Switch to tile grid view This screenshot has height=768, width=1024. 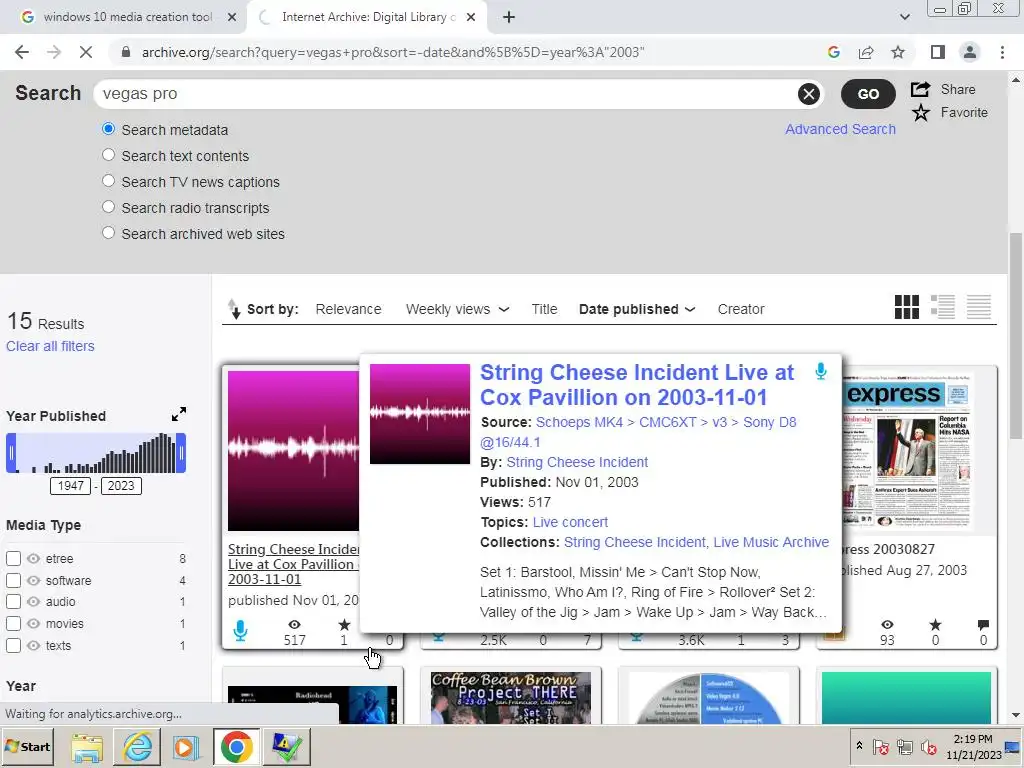906,307
